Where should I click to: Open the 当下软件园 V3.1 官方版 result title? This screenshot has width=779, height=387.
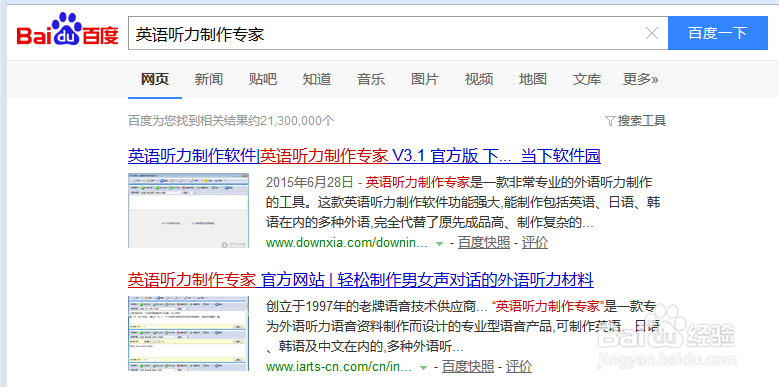(364, 156)
